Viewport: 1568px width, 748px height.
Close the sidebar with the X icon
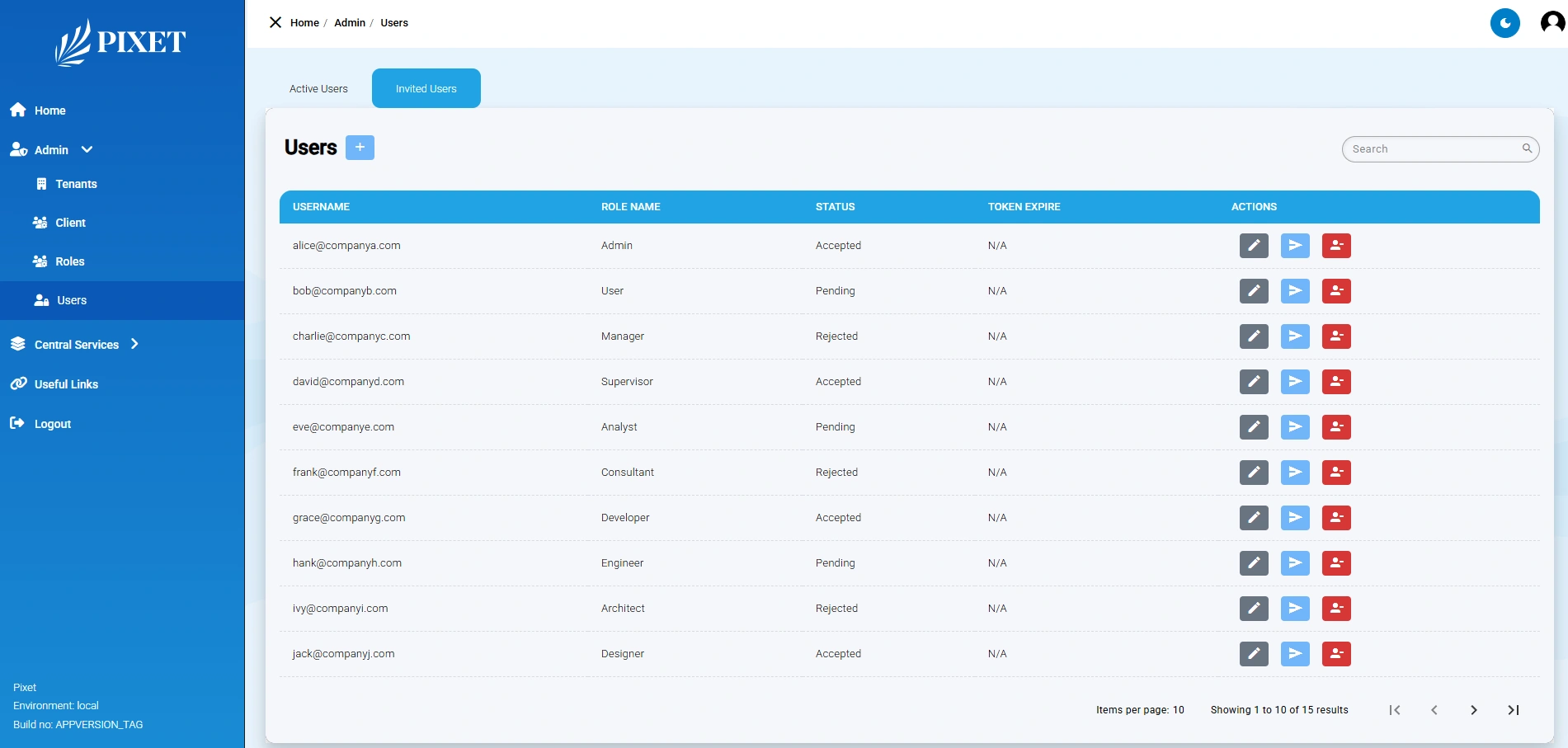pyautogui.click(x=275, y=22)
